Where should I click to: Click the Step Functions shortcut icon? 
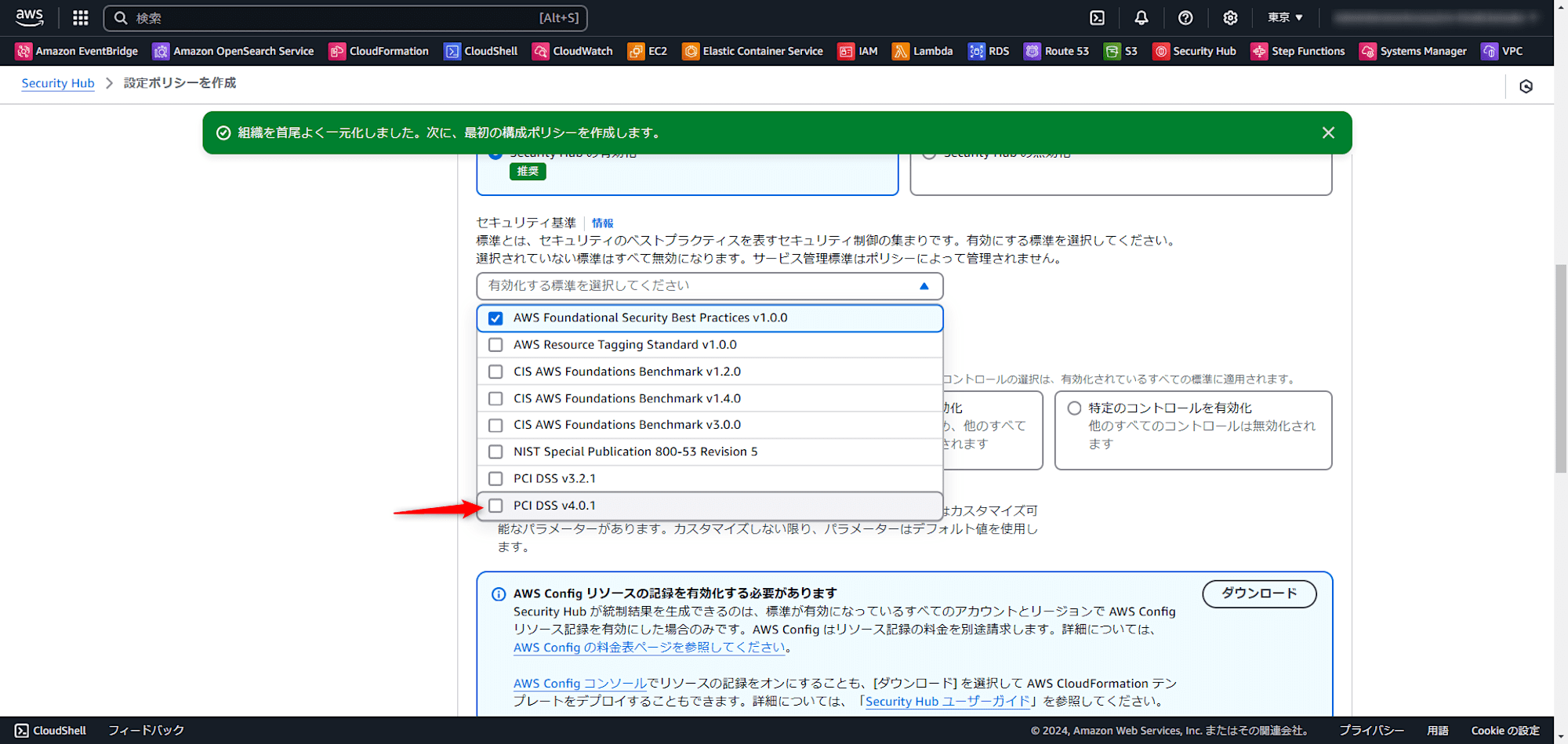pyautogui.click(x=1259, y=51)
